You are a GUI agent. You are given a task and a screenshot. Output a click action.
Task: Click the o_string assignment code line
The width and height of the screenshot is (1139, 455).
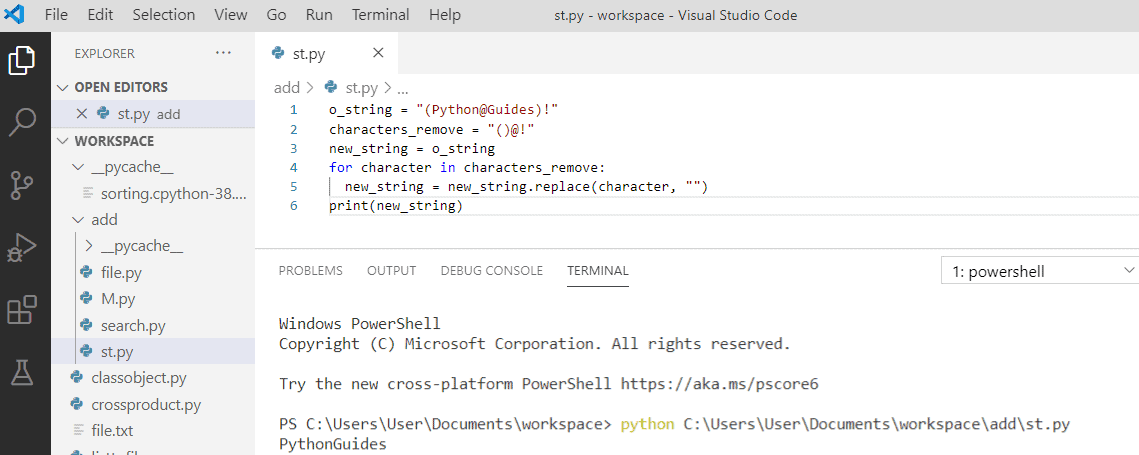(x=443, y=110)
